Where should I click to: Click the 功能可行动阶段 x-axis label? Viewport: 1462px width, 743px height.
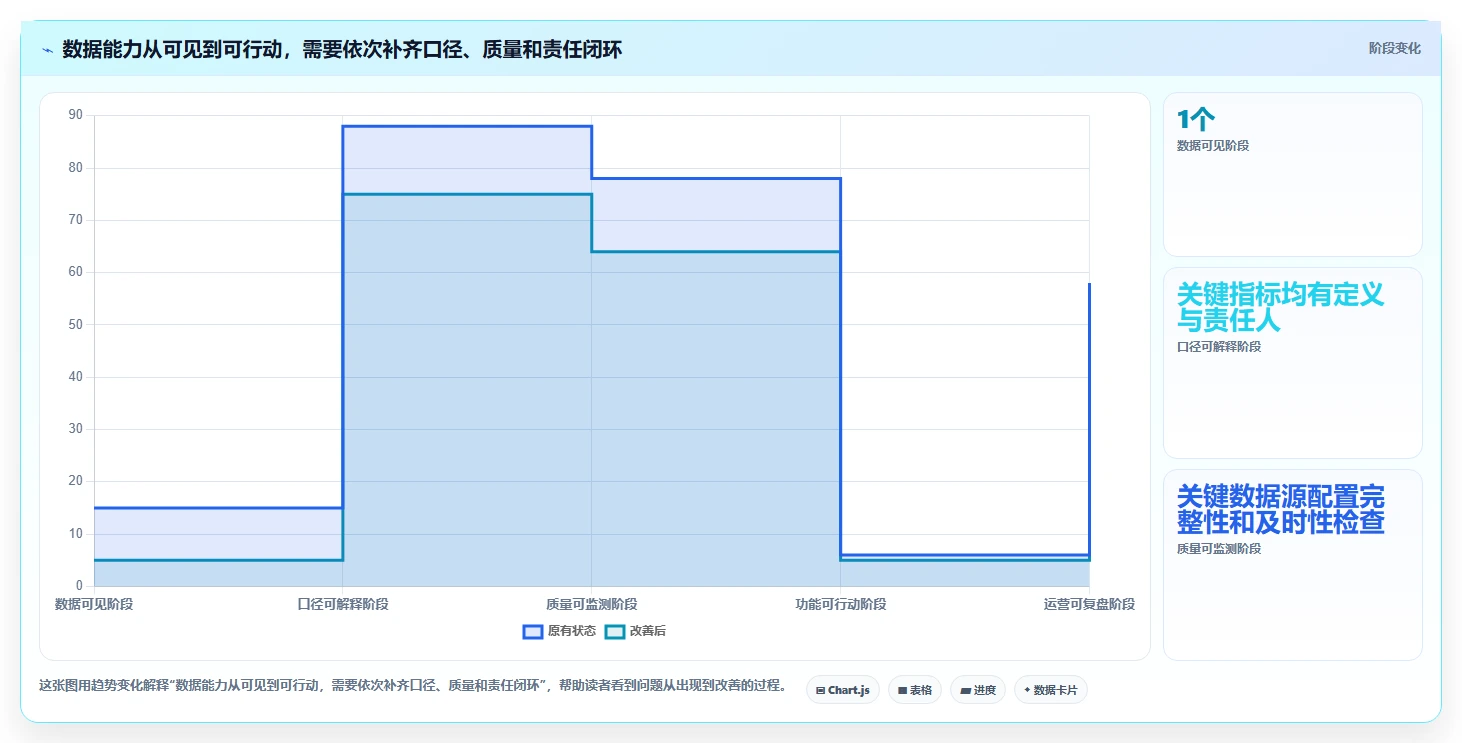click(840, 604)
